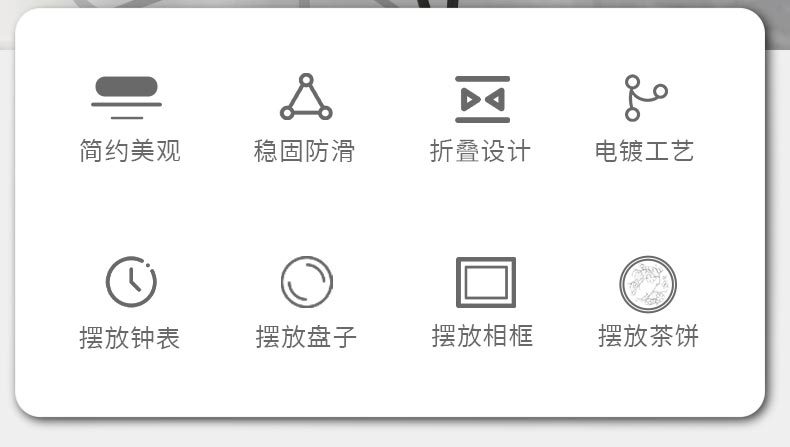Tap the 摆放钟表 label

pyautogui.click(x=129, y=337)
